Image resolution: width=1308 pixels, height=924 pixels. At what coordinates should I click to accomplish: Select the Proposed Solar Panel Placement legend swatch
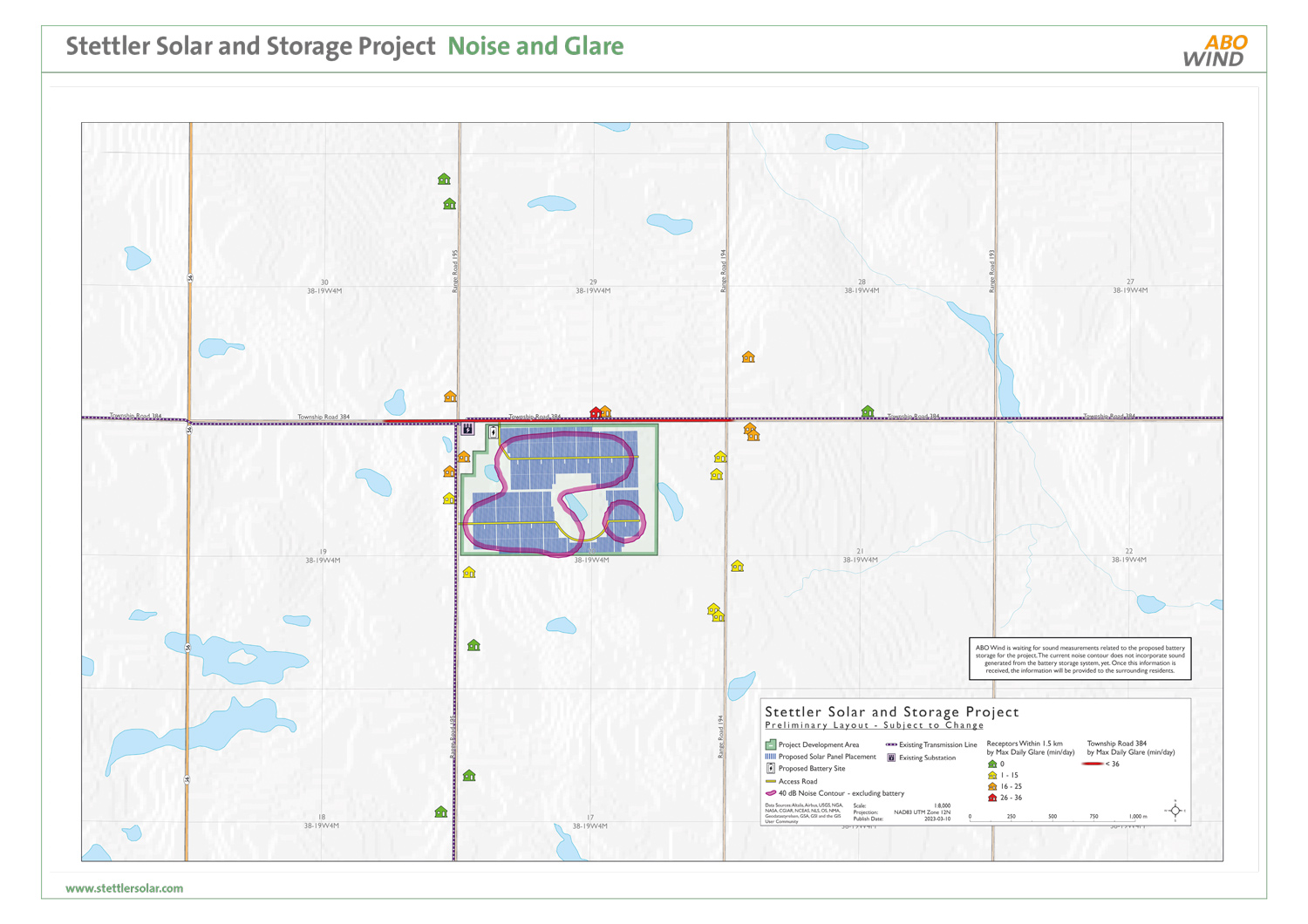coord(770,757)
